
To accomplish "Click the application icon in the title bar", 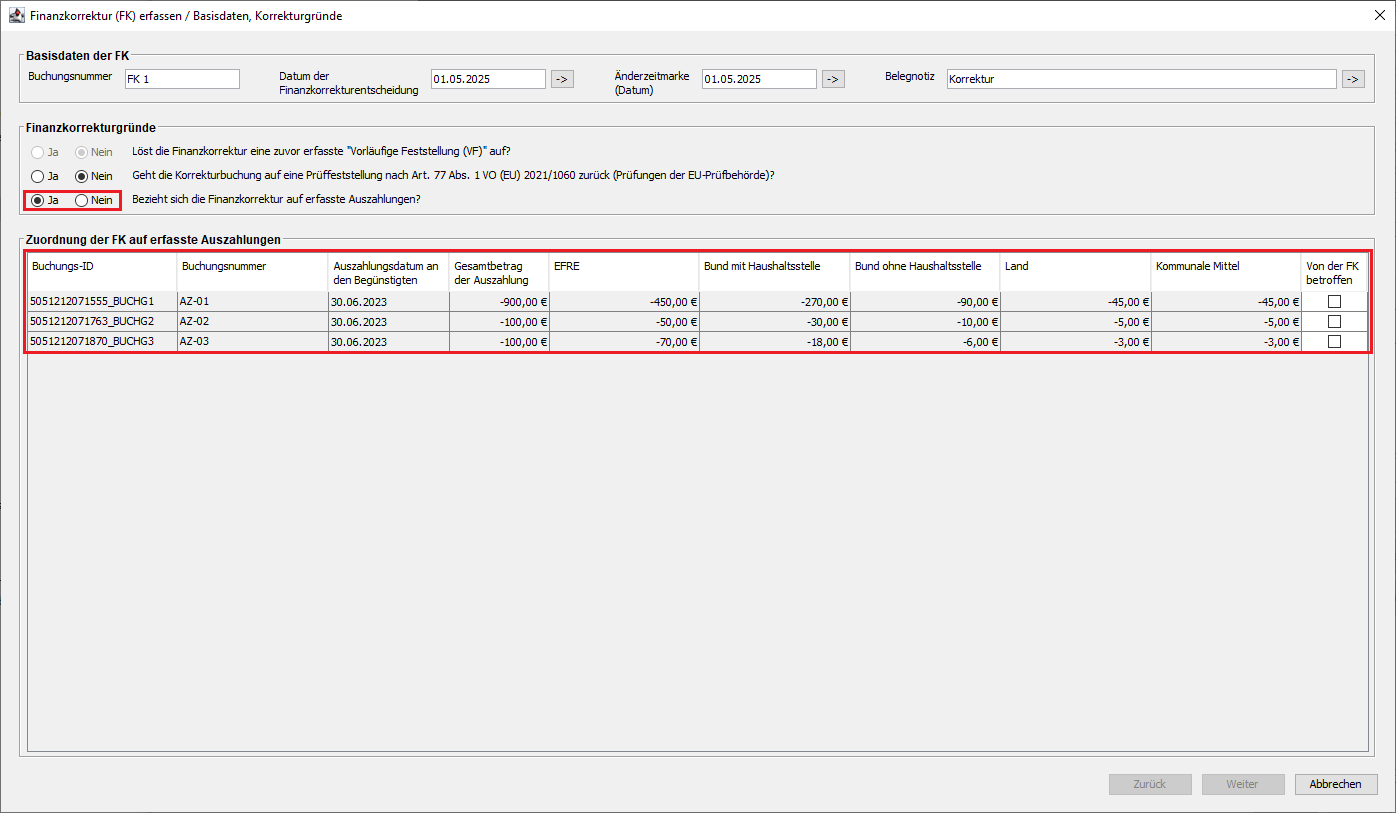I will [x=17, y=15].
